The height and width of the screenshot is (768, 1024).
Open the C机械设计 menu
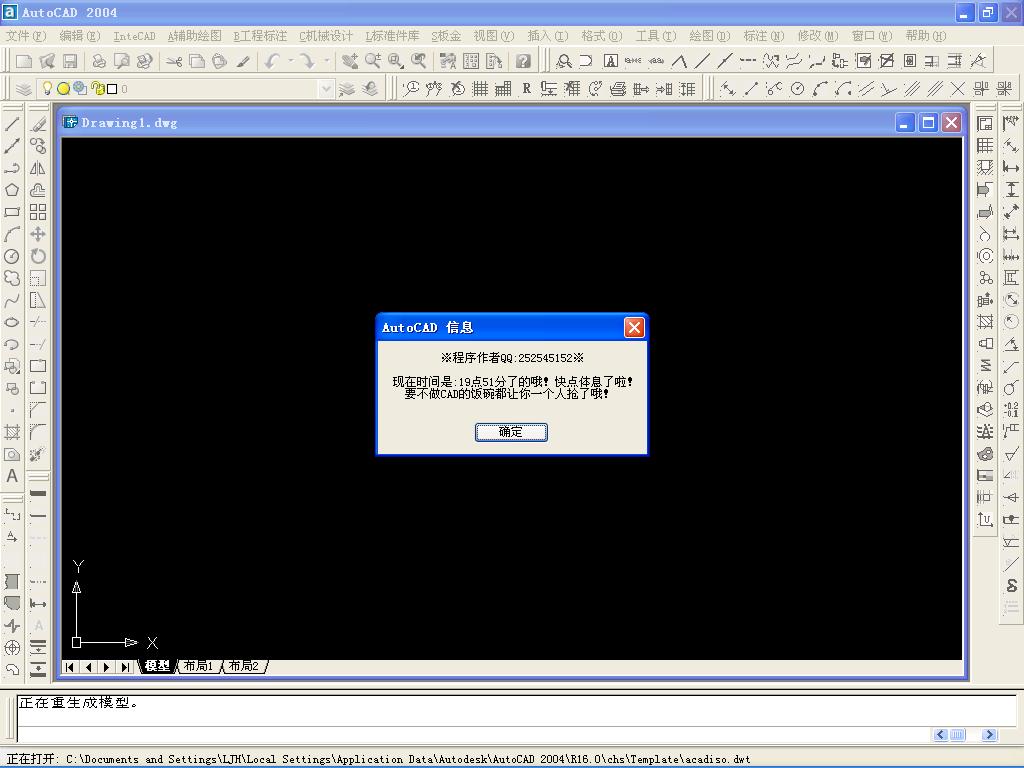[326, 36]
